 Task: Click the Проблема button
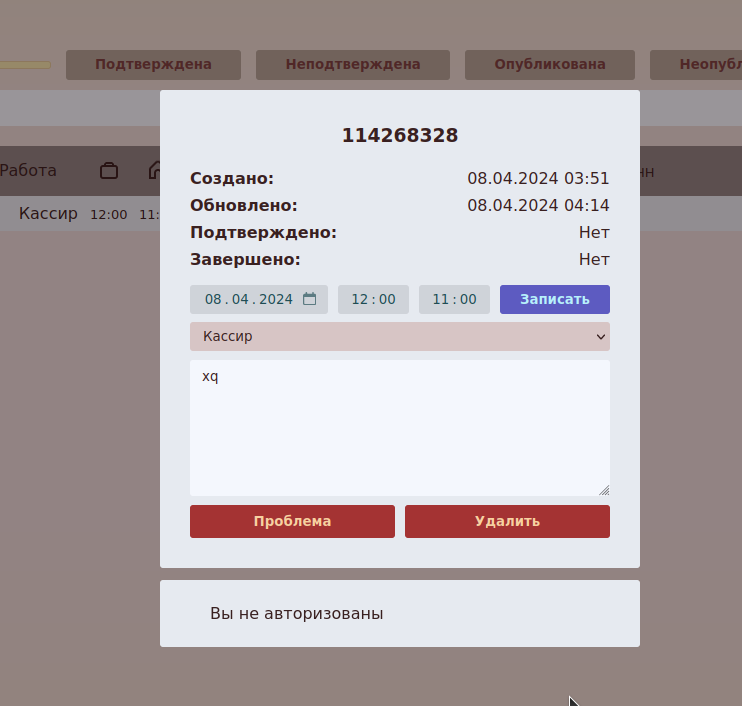(292, 521)
